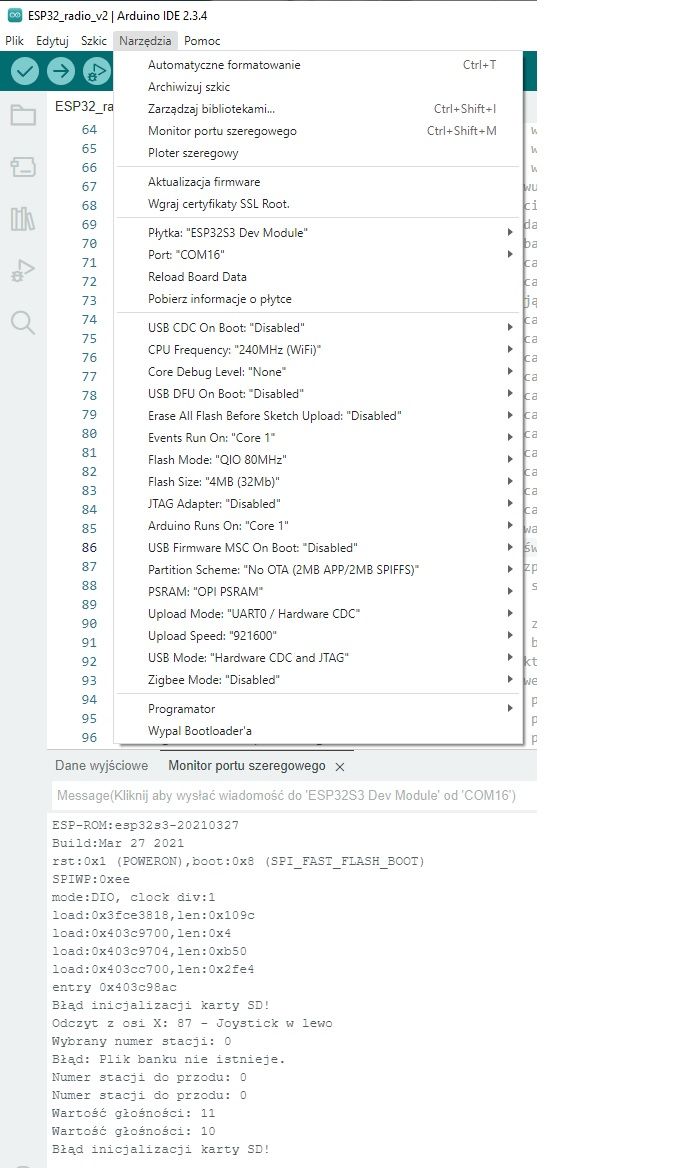
Task: Choose Aktualizacja firmware
Action: 318,182
